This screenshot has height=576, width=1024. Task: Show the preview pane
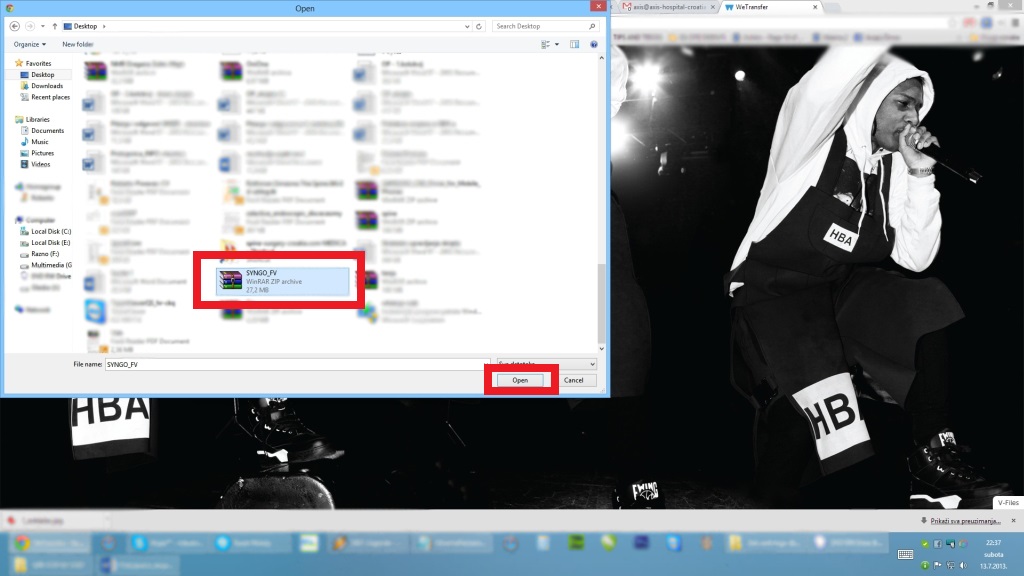tap(574, 44)
